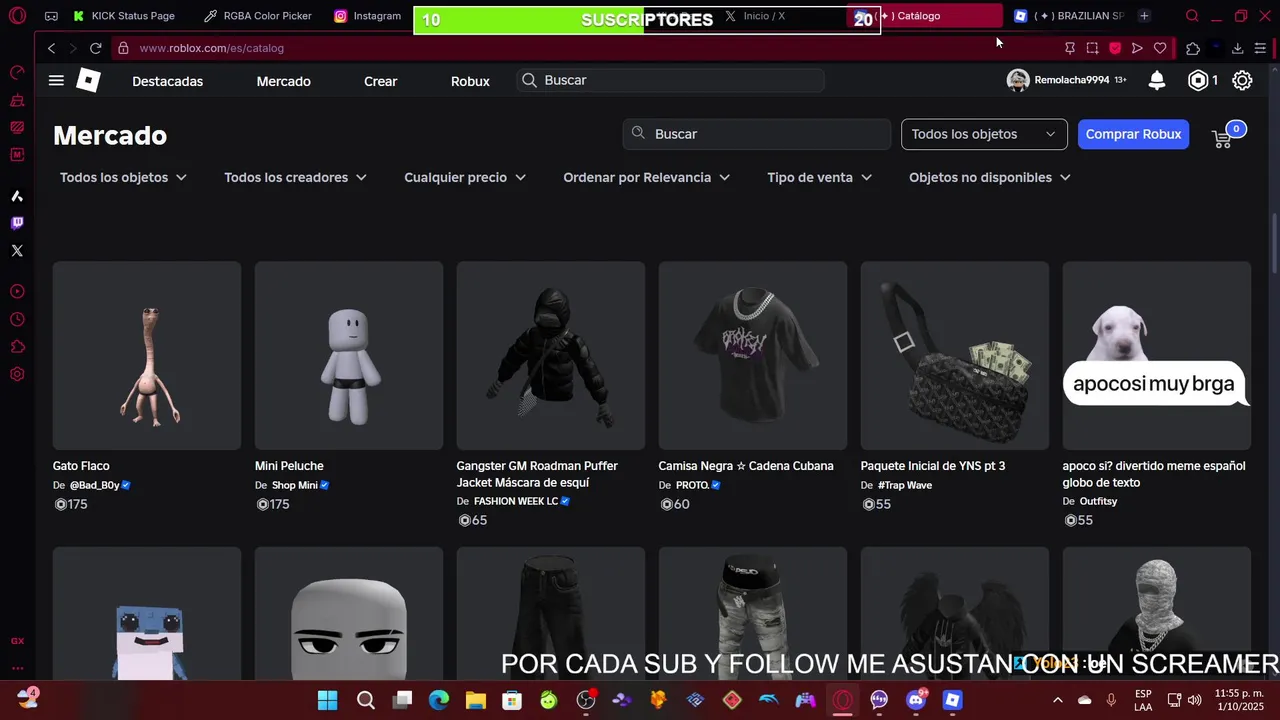Open Todos los objetos search category combo
The height and width of the screenshot is (720, 1280).
pos(984,134)
